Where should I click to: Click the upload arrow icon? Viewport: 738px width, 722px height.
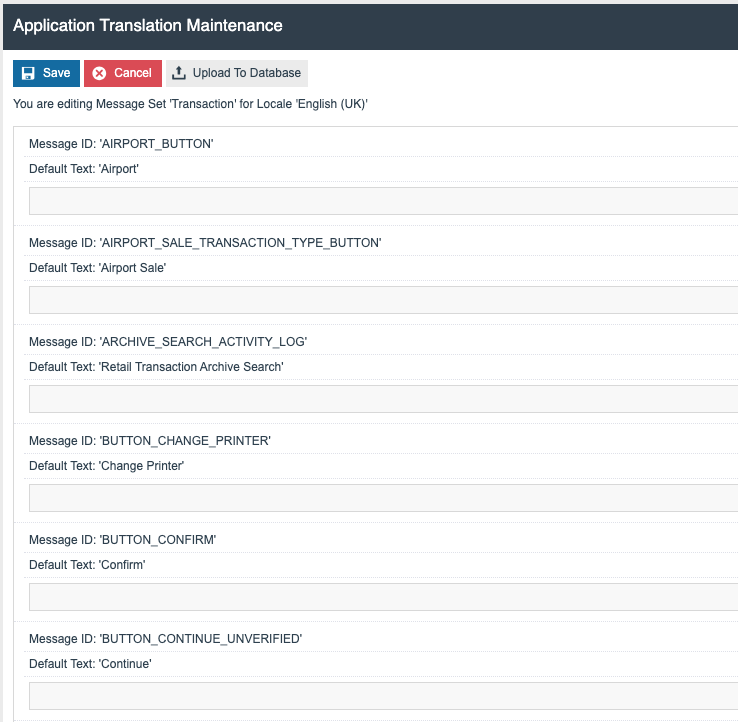(x=179, y=73)
